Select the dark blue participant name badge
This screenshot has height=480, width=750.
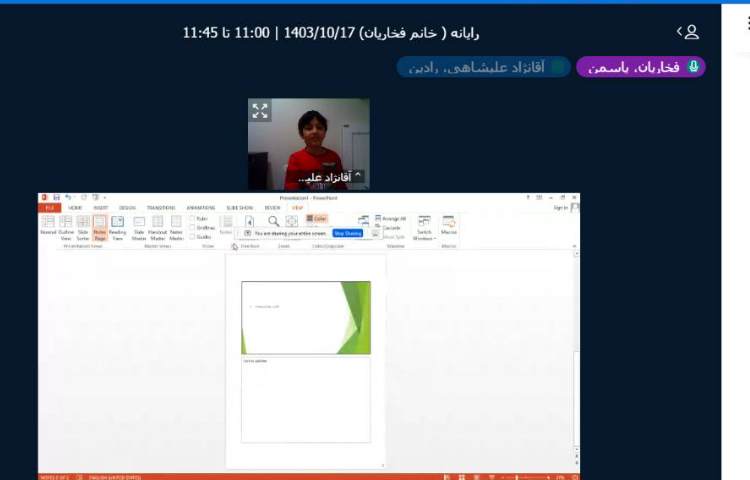coord(484,67)
